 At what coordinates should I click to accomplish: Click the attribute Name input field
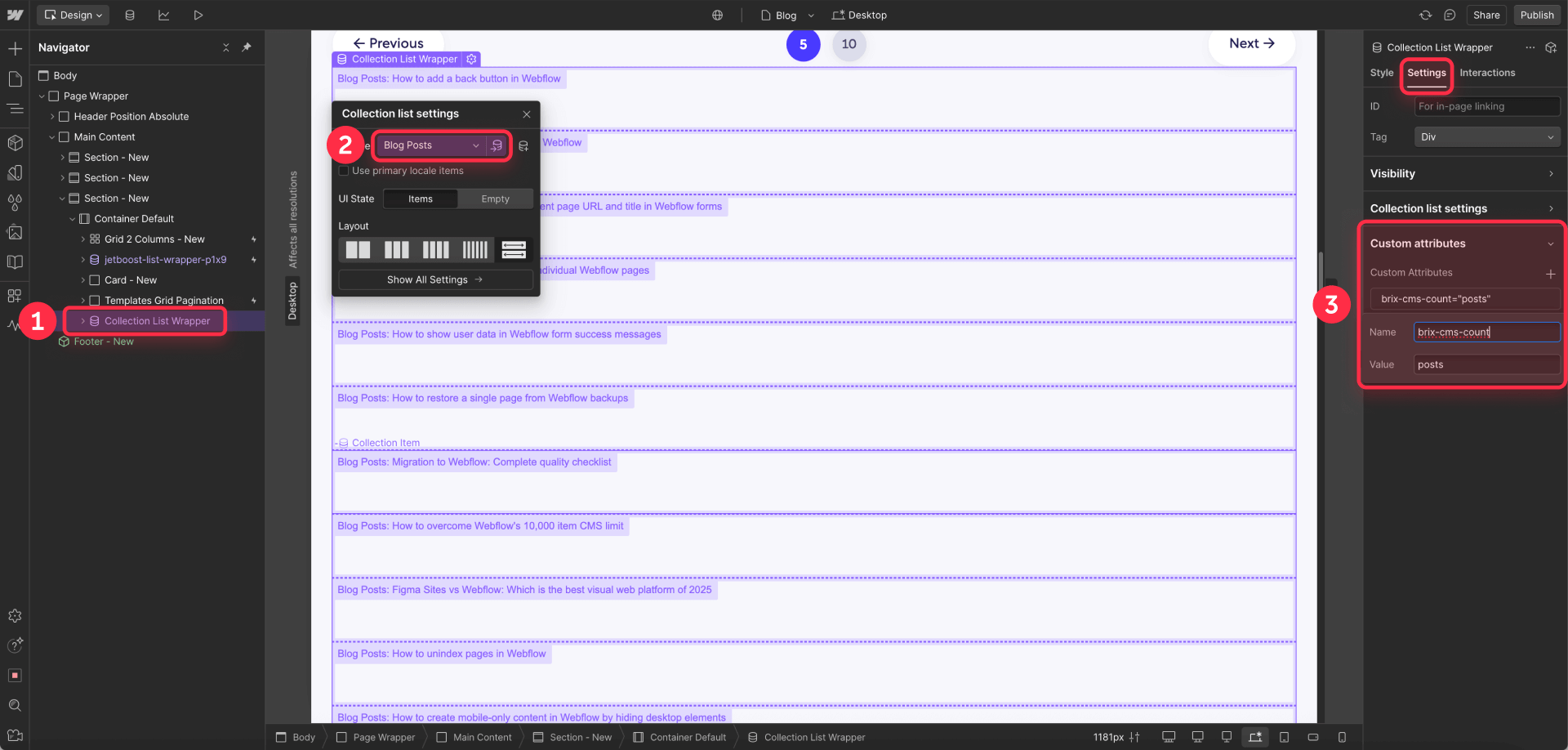(x=1486, y=332)
